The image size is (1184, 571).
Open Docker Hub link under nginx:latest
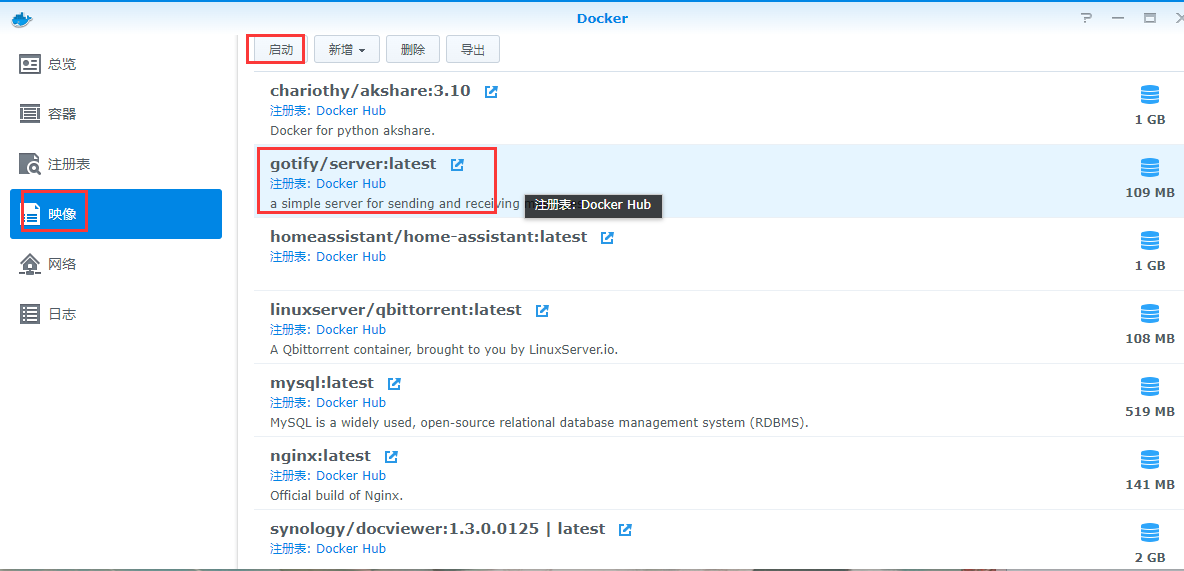point(350,476)
